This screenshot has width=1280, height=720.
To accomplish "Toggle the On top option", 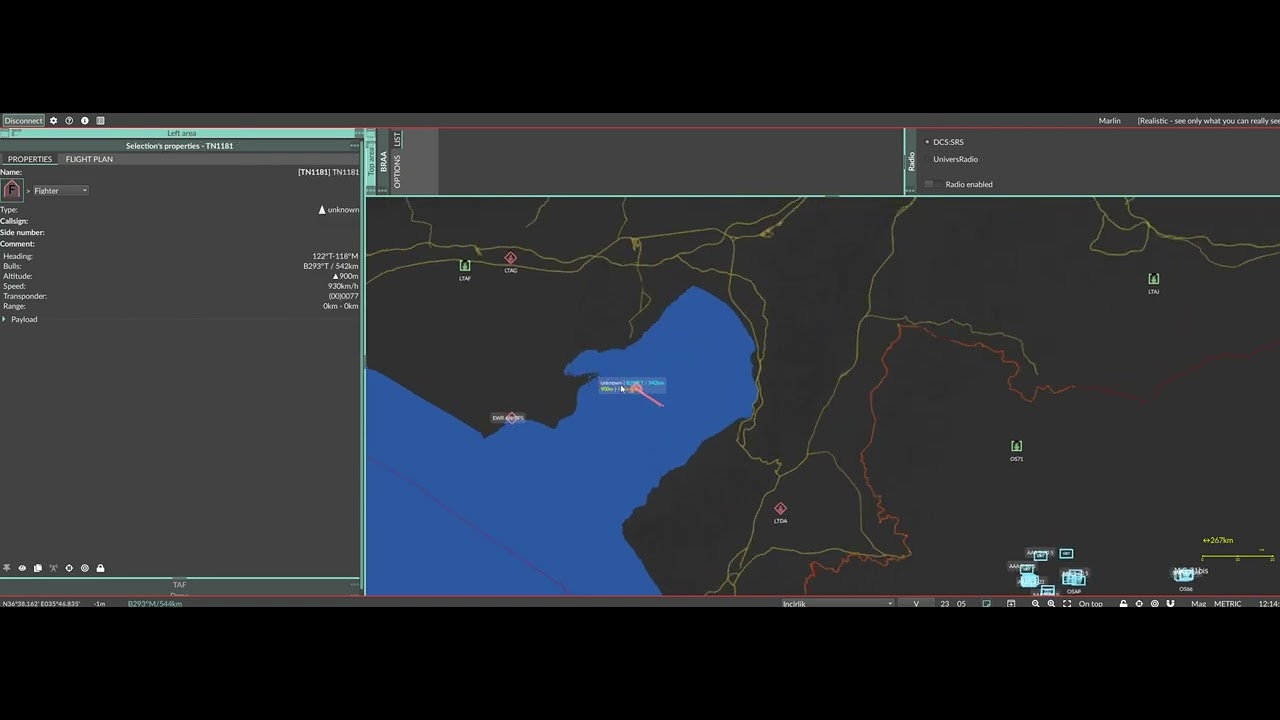I will [x=1090, y=604].
